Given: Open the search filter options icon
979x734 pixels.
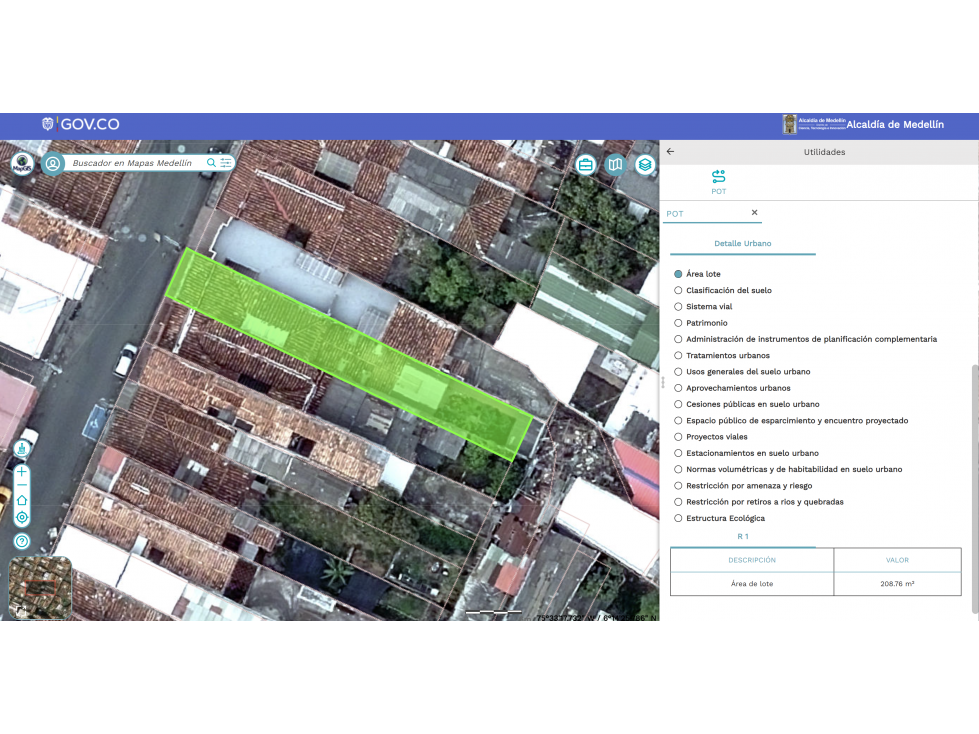Looking at the screenshot, I should point(225,163).
